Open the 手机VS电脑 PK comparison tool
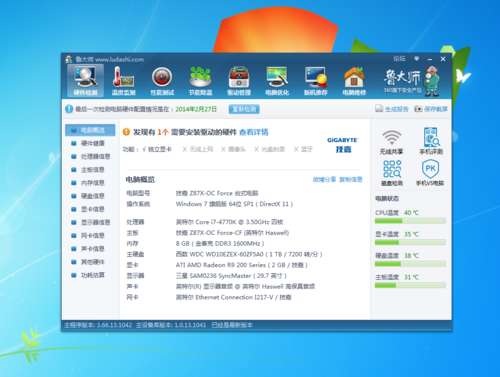The width and height of the screenshot is (500, 377). coord(430,173)
